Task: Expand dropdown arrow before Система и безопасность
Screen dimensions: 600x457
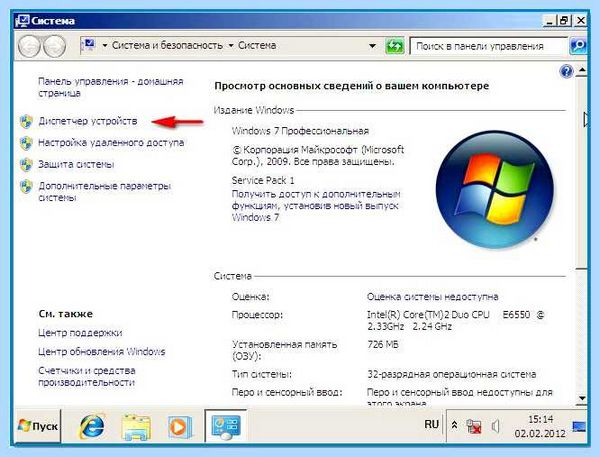Action: [104, 46]
